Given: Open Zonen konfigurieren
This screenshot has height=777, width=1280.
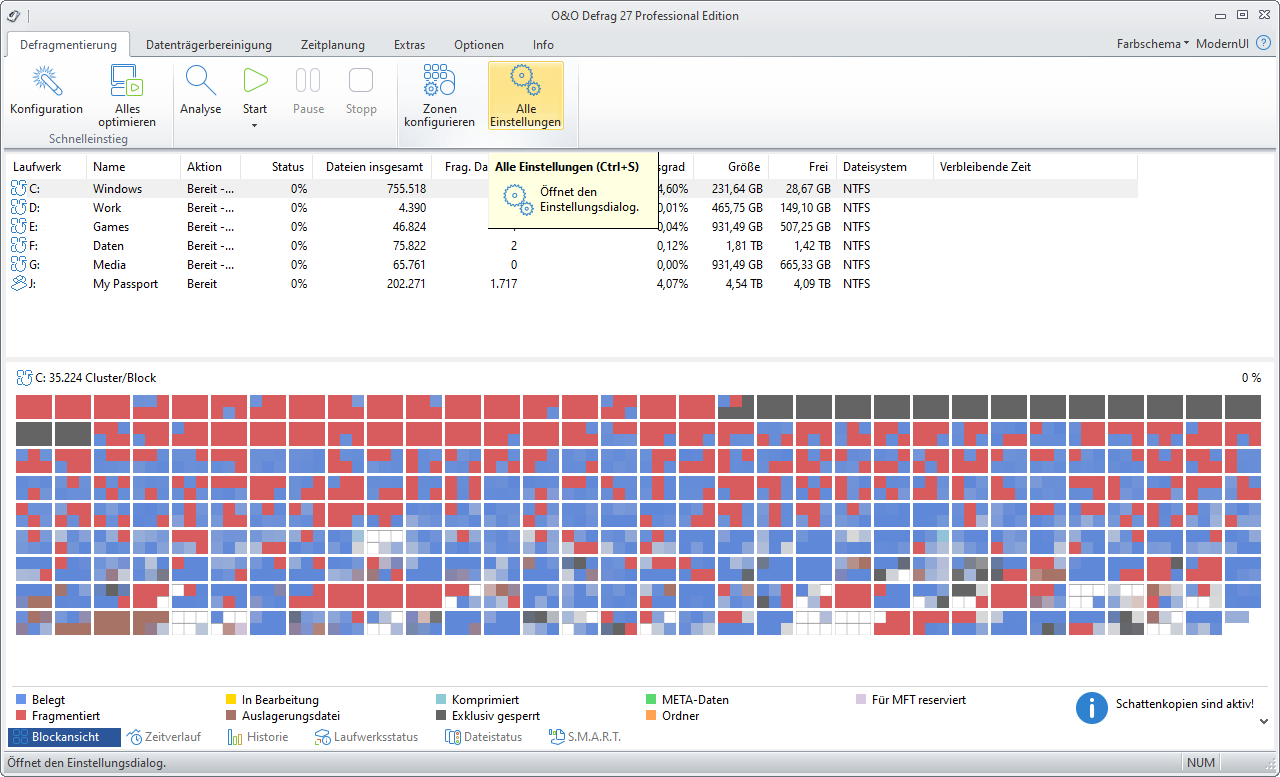Looking at the screenshot, I should (439, 96).
